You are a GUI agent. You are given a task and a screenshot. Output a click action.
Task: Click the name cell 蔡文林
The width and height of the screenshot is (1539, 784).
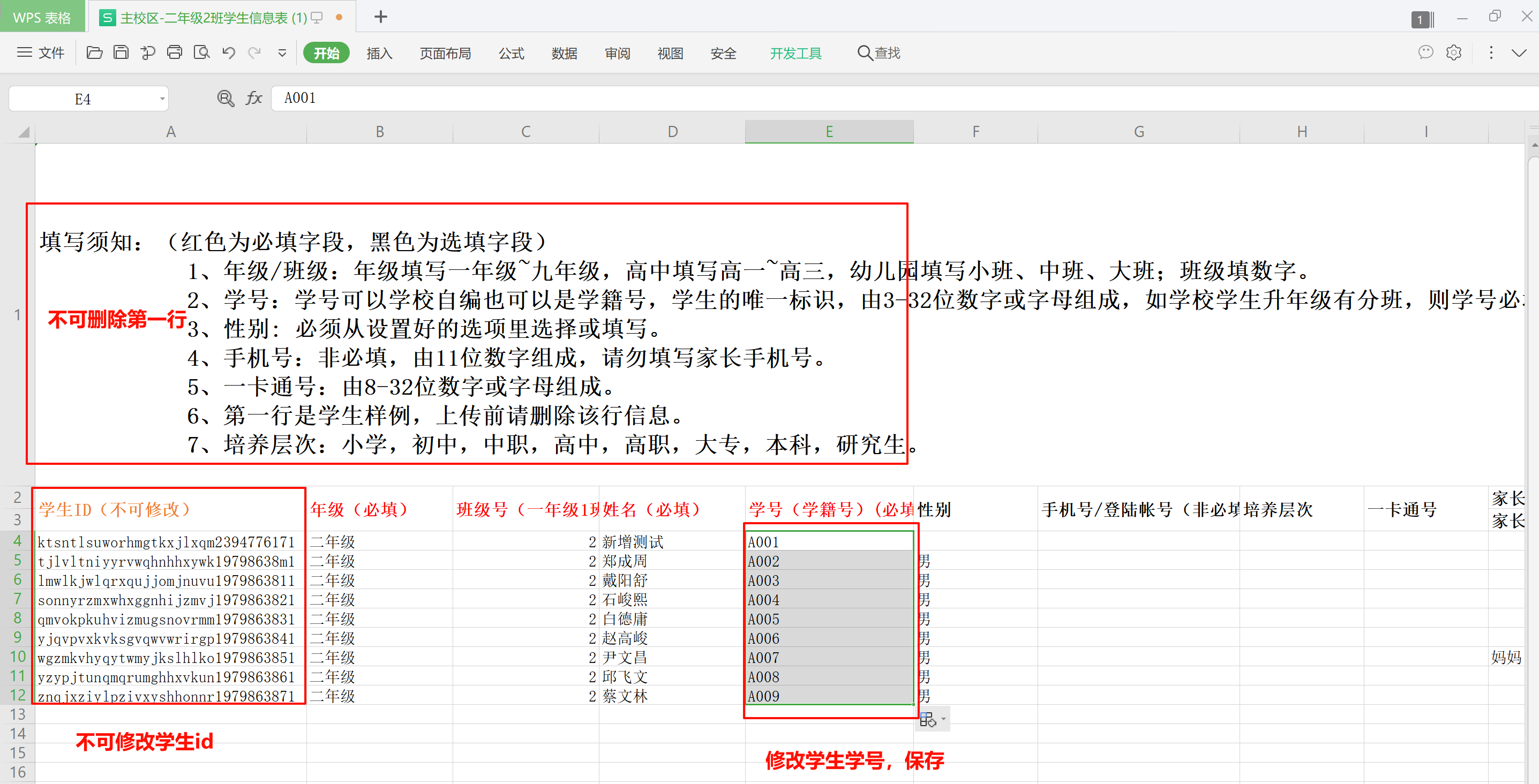(x=672, y=696)
